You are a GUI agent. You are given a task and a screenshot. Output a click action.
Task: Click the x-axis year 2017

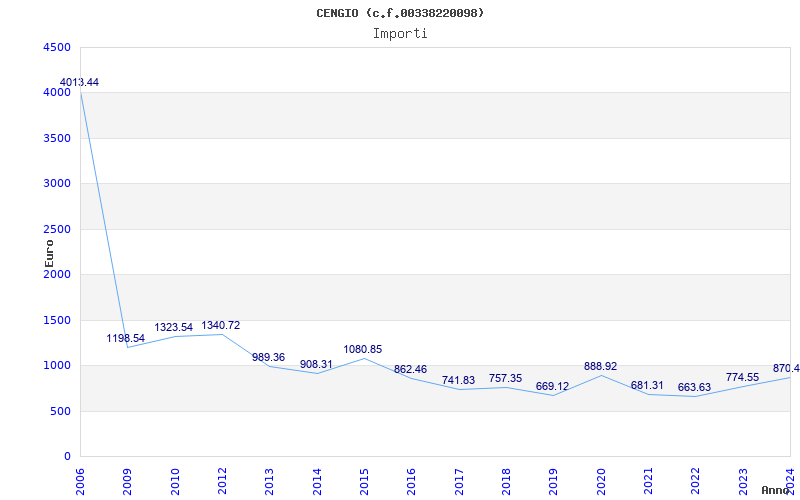pyautogui.click(x=459, y=482)
